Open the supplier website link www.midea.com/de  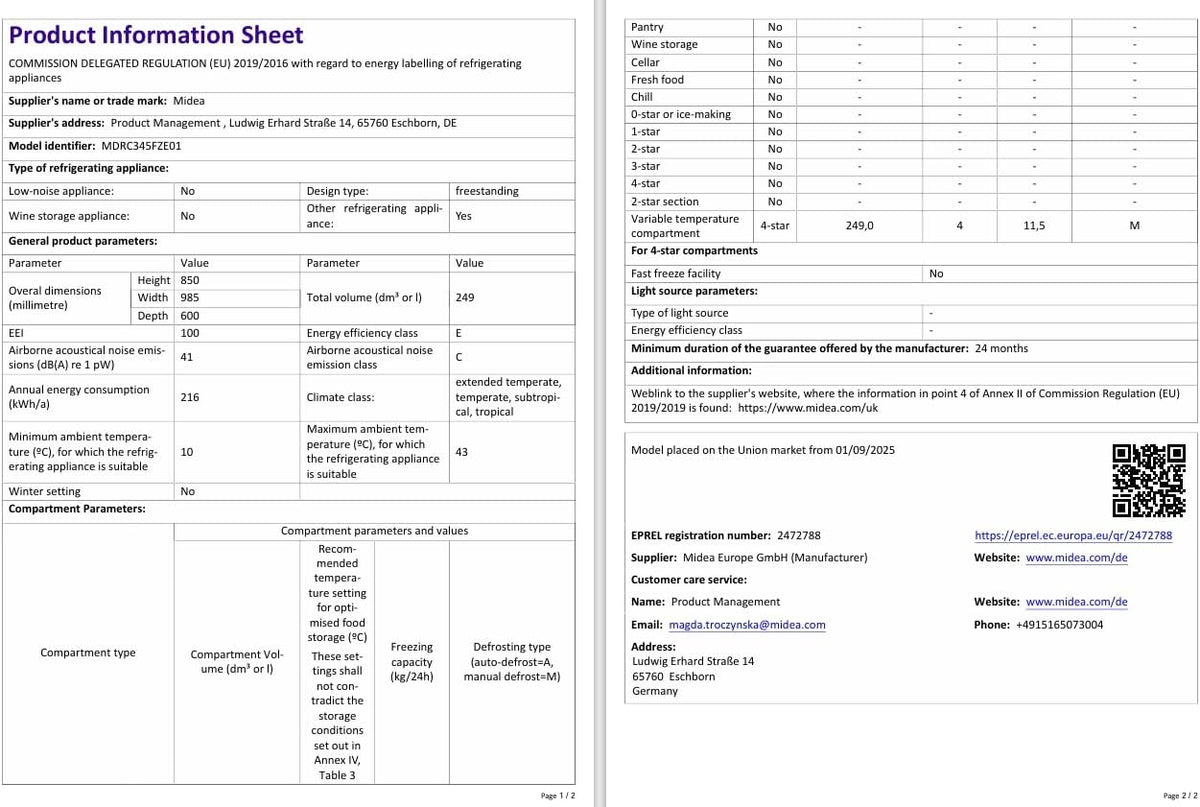(1077, 557)
